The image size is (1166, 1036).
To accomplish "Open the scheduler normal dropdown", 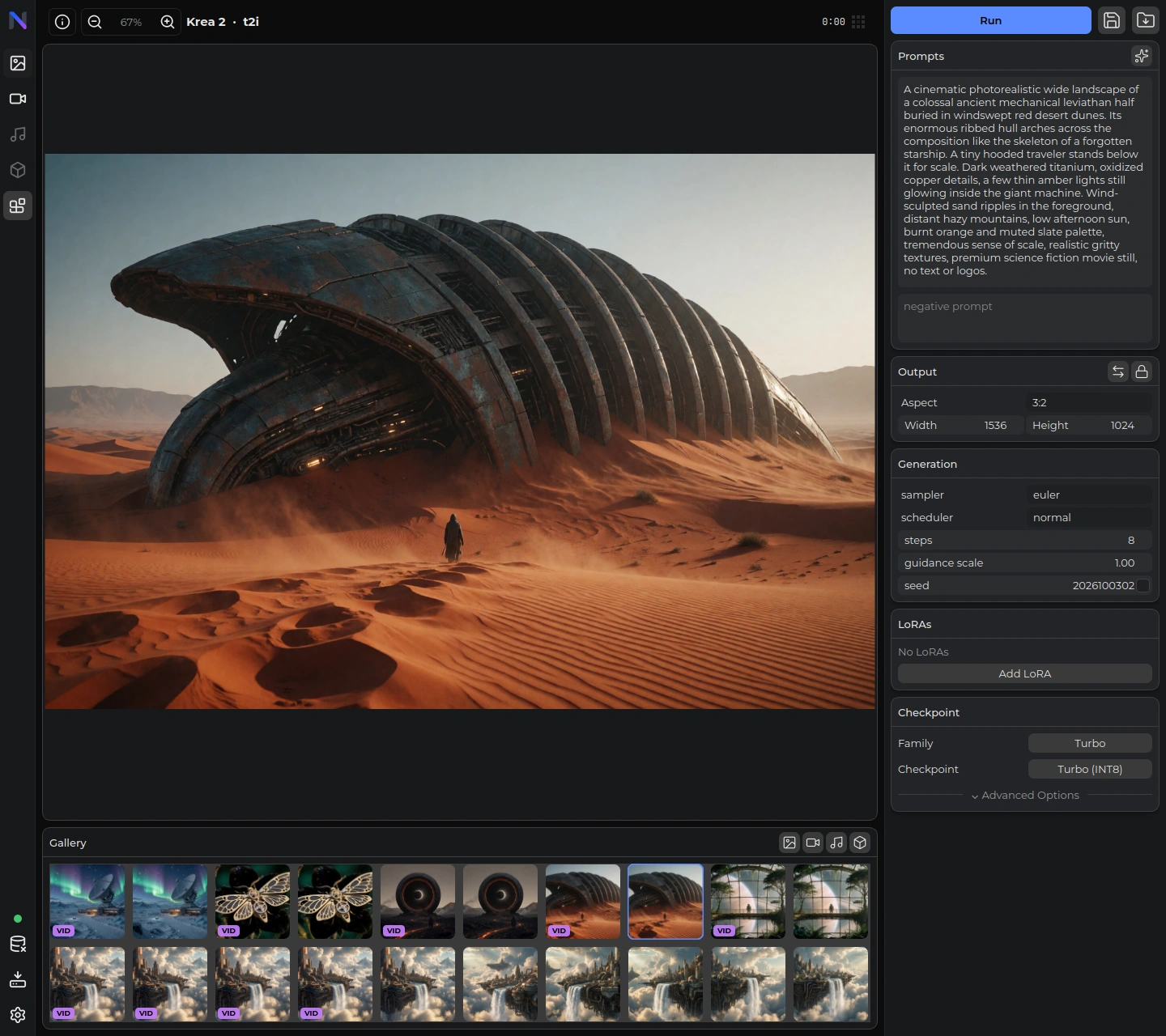I will coord(1089,517).
